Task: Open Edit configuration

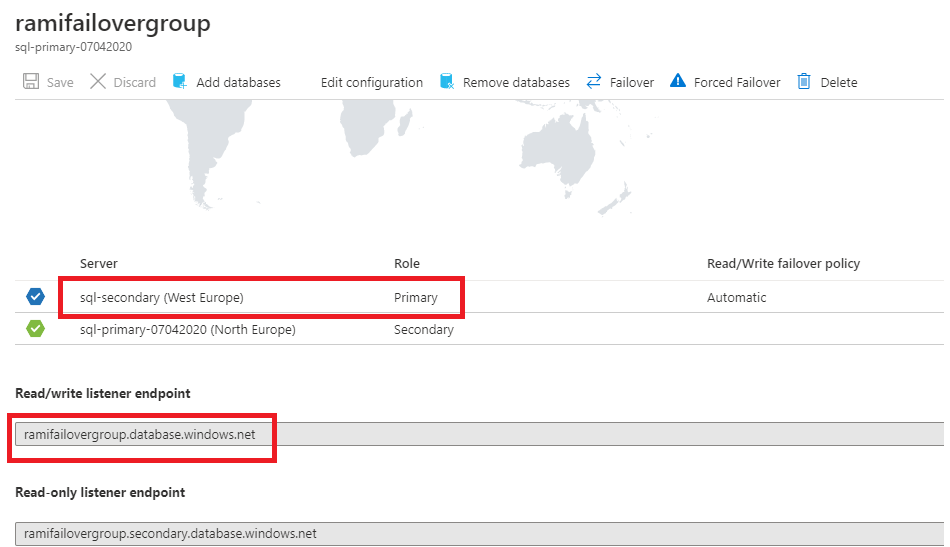Action: (371, 82)
